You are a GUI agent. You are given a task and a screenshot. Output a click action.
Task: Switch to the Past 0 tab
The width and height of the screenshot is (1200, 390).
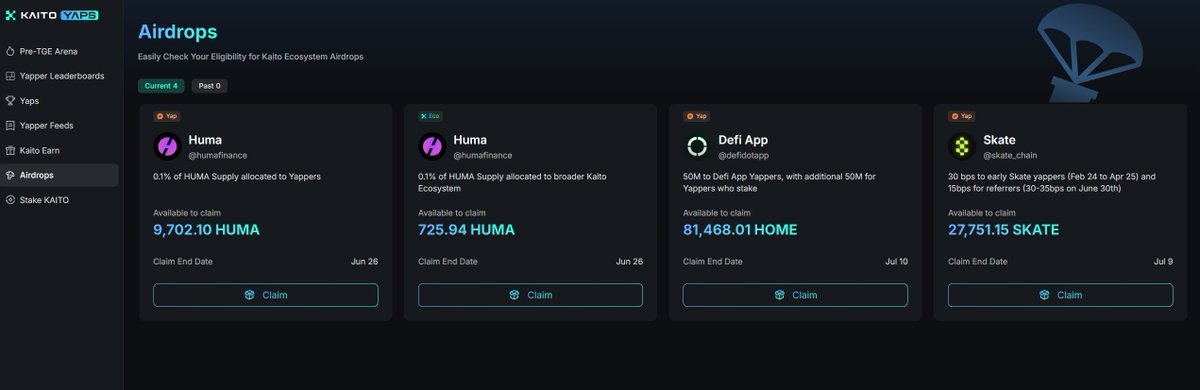[209, 86]
